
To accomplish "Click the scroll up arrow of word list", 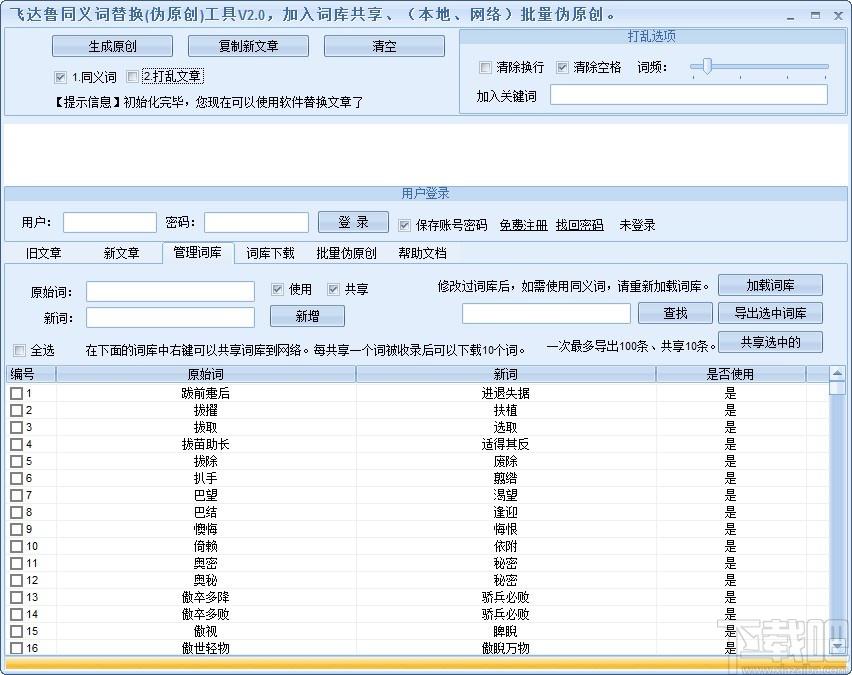I will [x=837, y=373].
